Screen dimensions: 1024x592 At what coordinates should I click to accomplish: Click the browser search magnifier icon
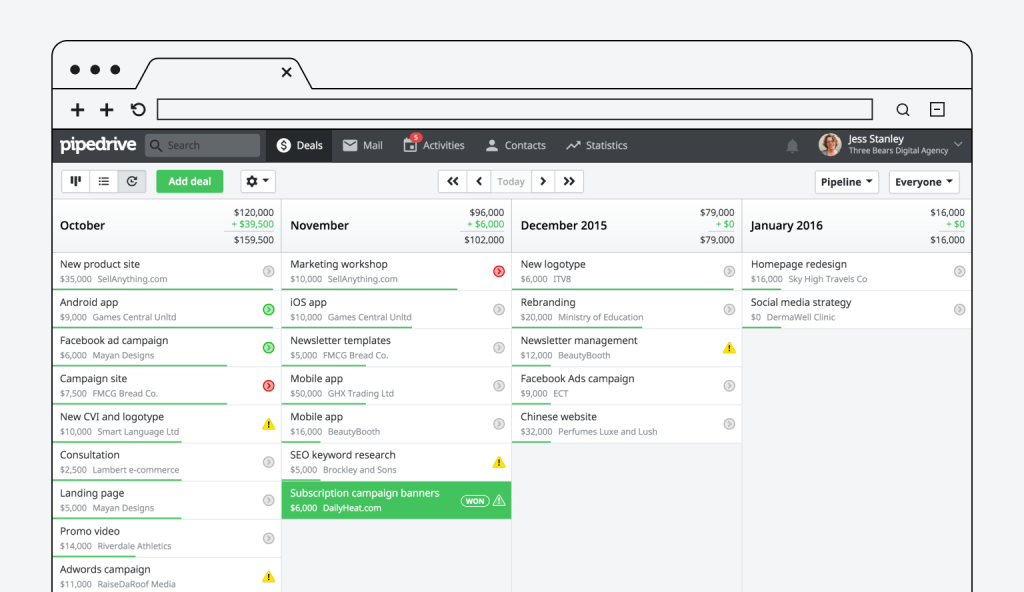[902, 110]
